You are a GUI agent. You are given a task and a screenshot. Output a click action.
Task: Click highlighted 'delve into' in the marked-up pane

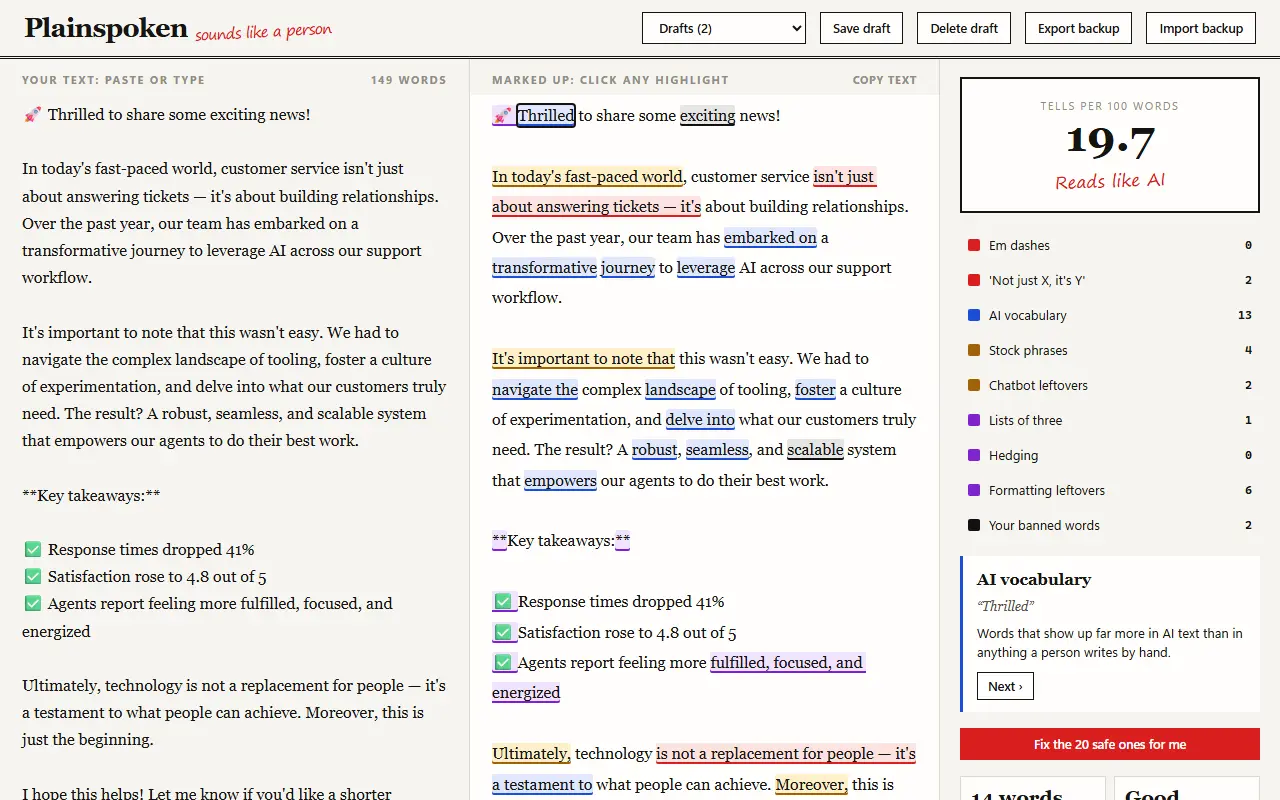tap(700, 420)
